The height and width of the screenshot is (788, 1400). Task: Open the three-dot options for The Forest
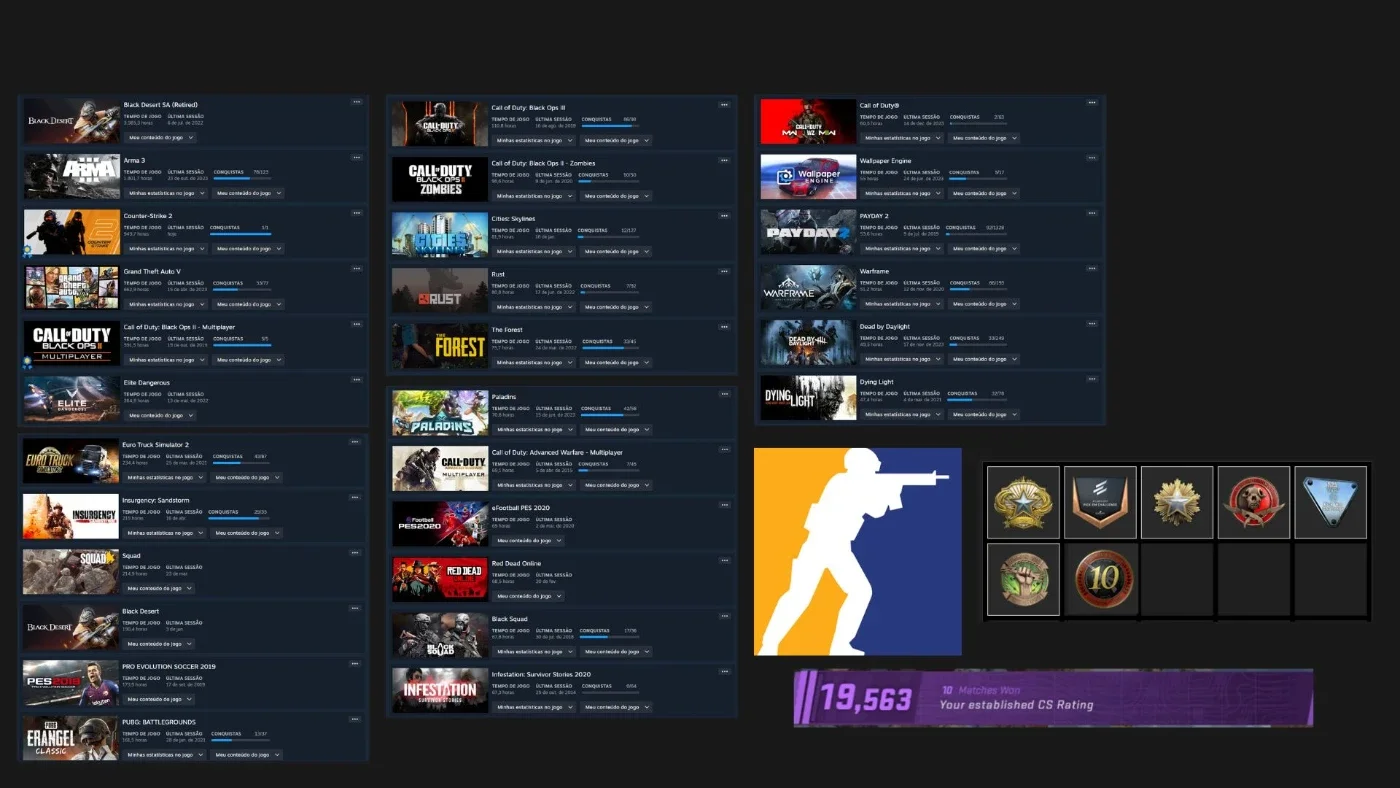click(x=724, y=327)
